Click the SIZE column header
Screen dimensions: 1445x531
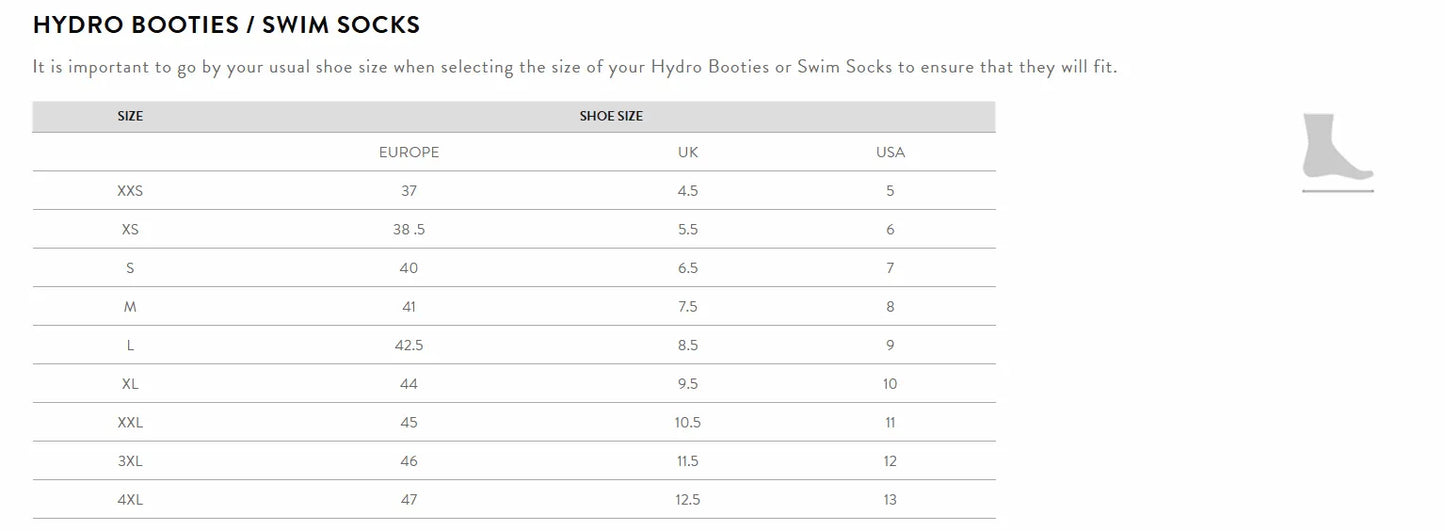130,116
